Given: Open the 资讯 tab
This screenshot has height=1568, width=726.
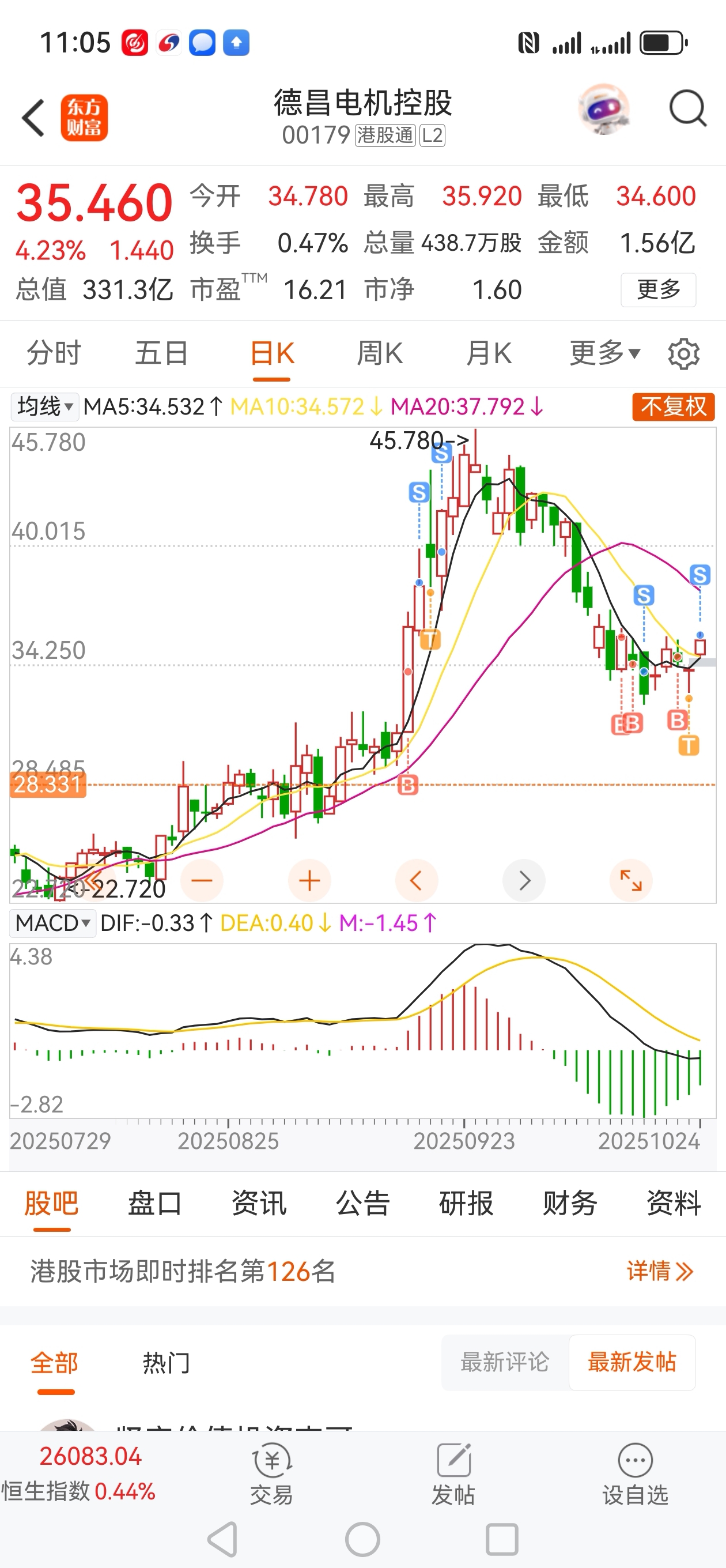Looking at the screenshot, I should point(259,1204).
